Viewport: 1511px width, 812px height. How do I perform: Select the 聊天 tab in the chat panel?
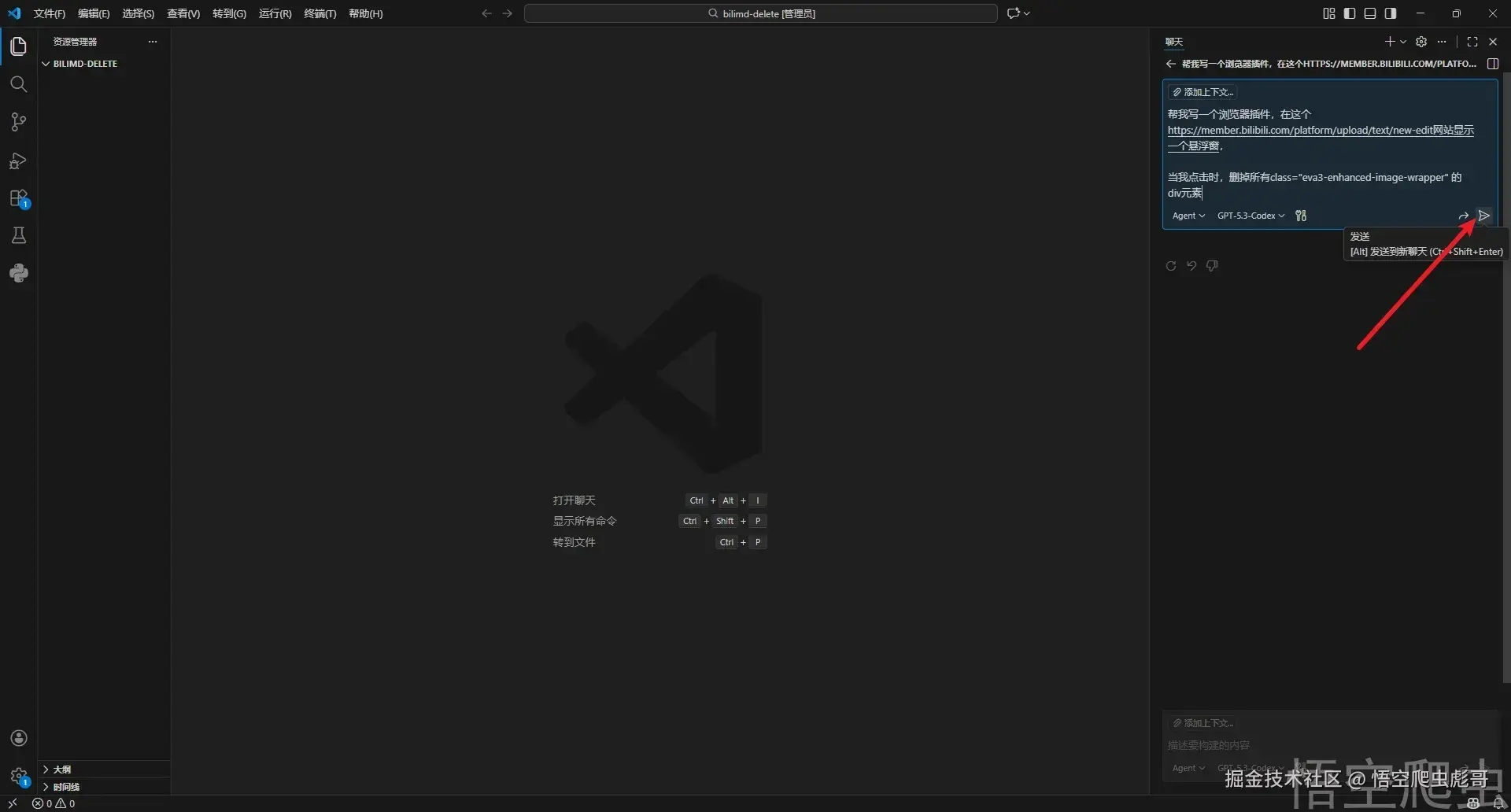pos(1174,42)
